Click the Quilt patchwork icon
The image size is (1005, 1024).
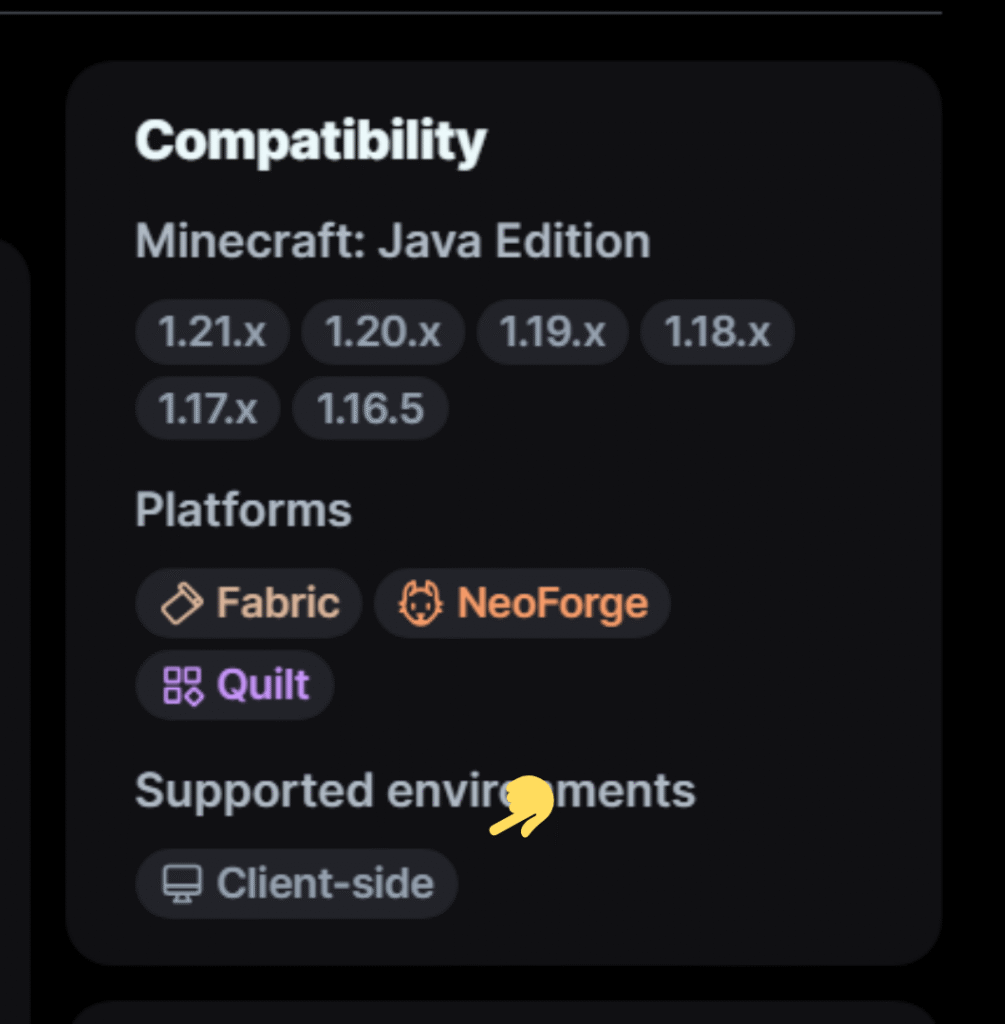[x=182, y=686]
